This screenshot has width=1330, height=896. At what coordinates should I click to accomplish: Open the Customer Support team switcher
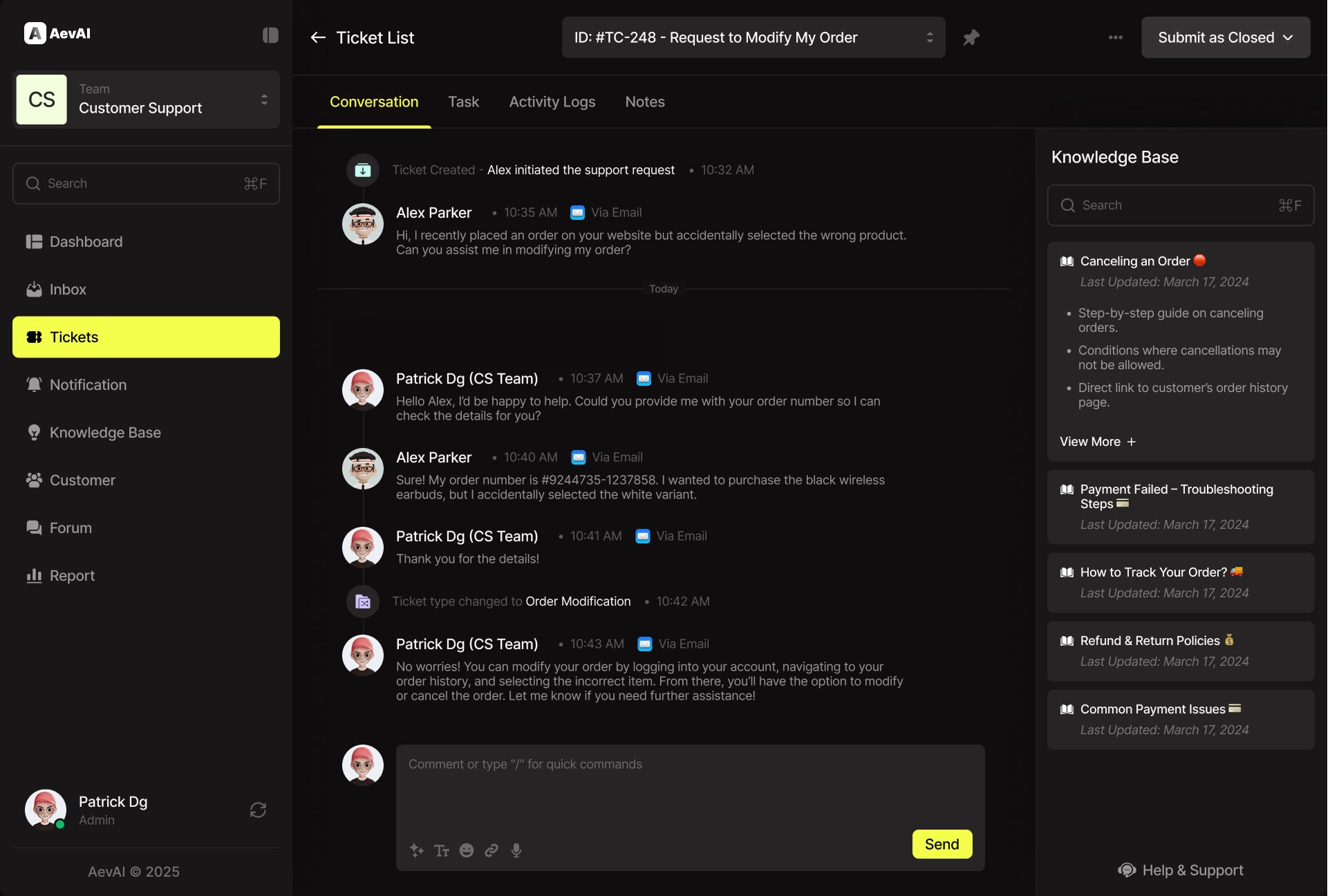pos(146,100)
